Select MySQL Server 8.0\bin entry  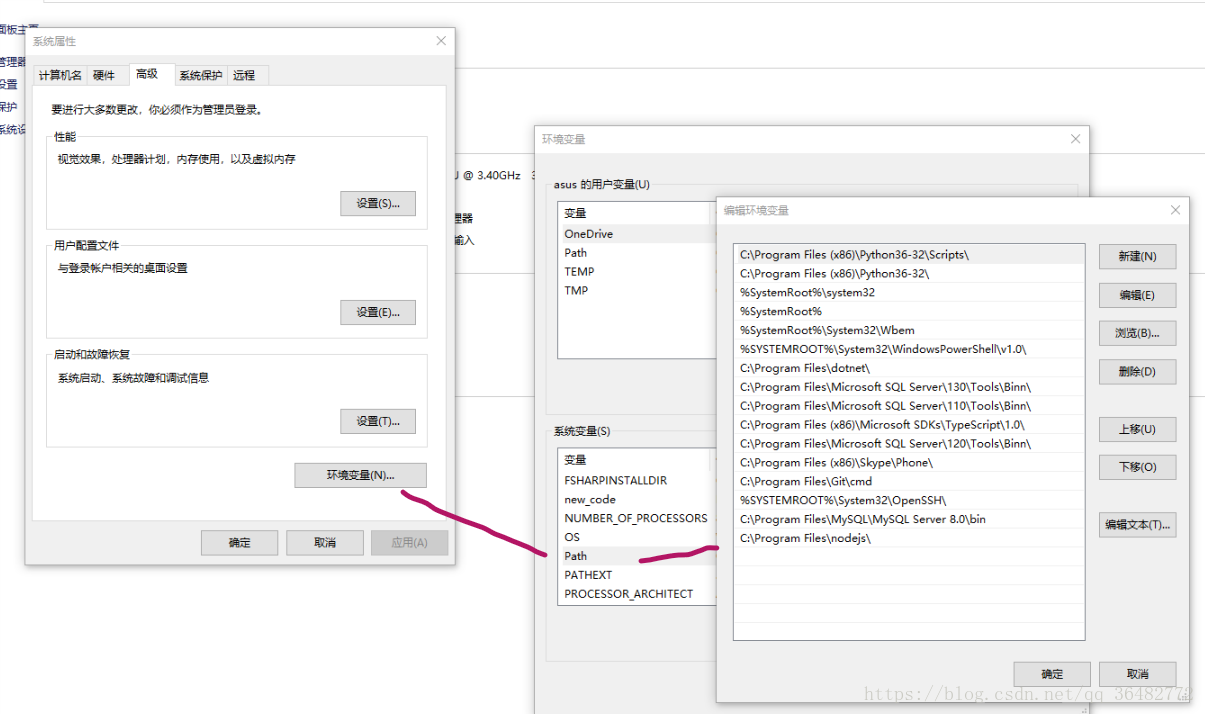[x=909, y=519]
